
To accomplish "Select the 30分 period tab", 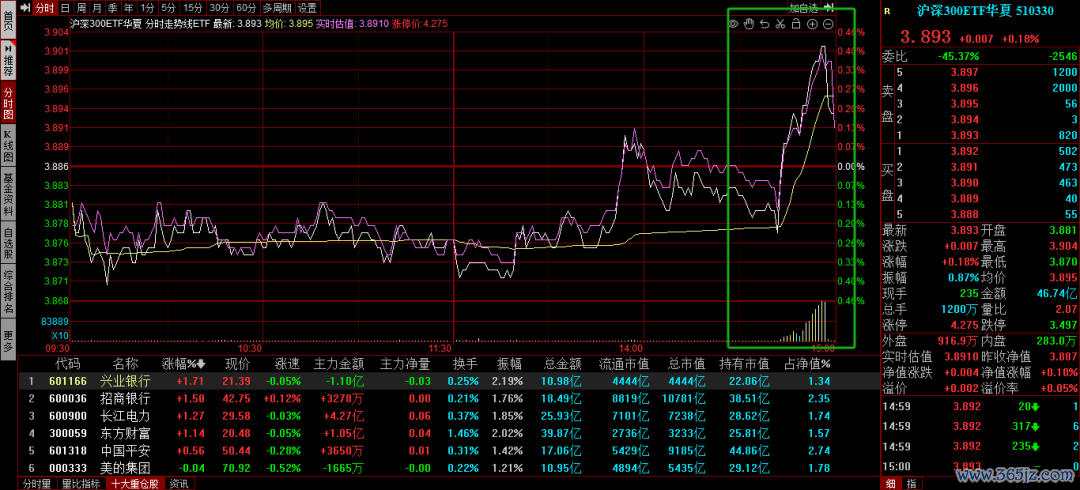I will click(x=220, y=8).
